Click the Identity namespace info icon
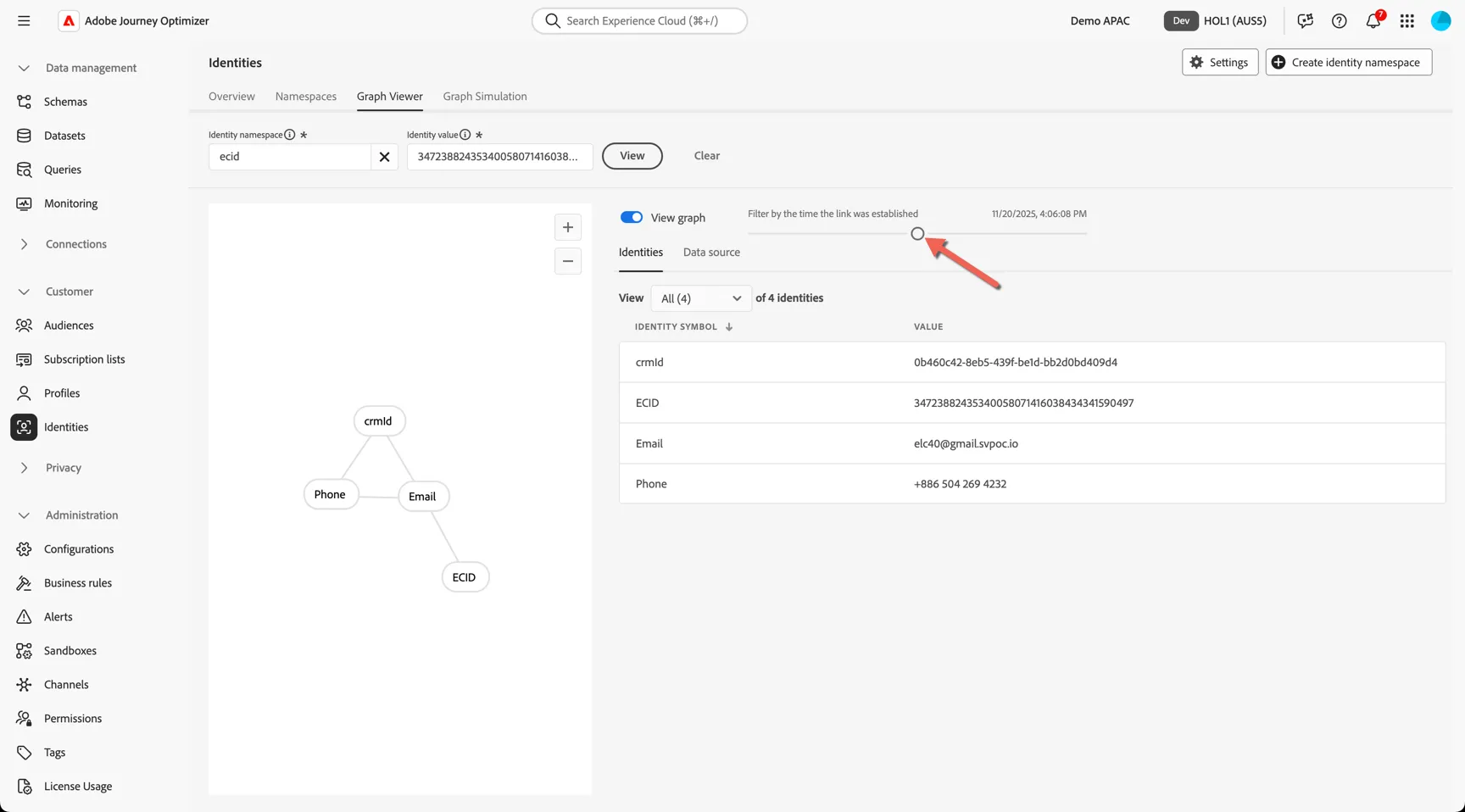The height and width of the screenshot is (812, 1465). (x=290, y=135)
